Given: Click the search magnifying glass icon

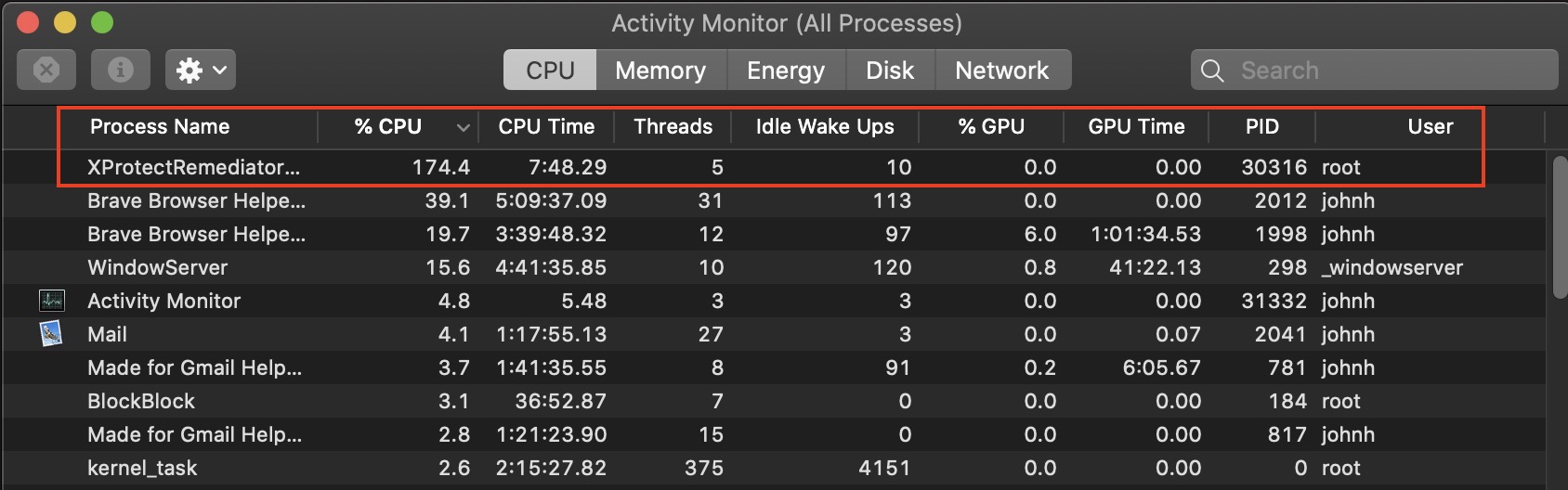Looking at the screenshot, I should click(1212, 71).
